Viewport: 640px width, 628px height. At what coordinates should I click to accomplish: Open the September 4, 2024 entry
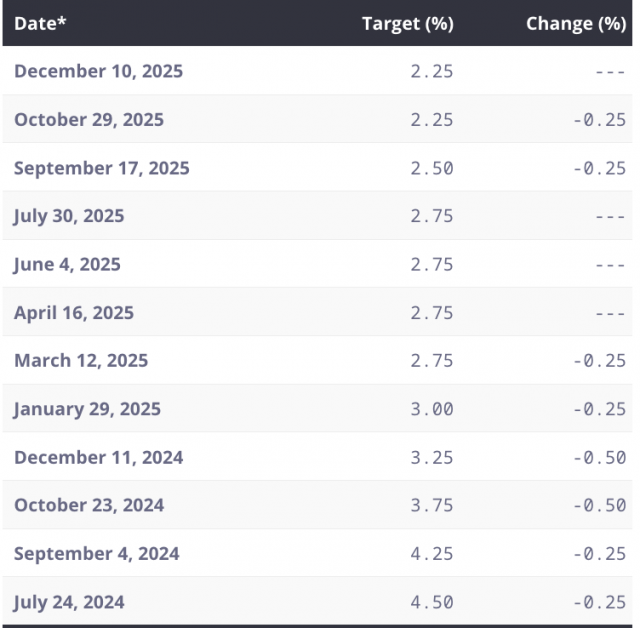(96, 554)
